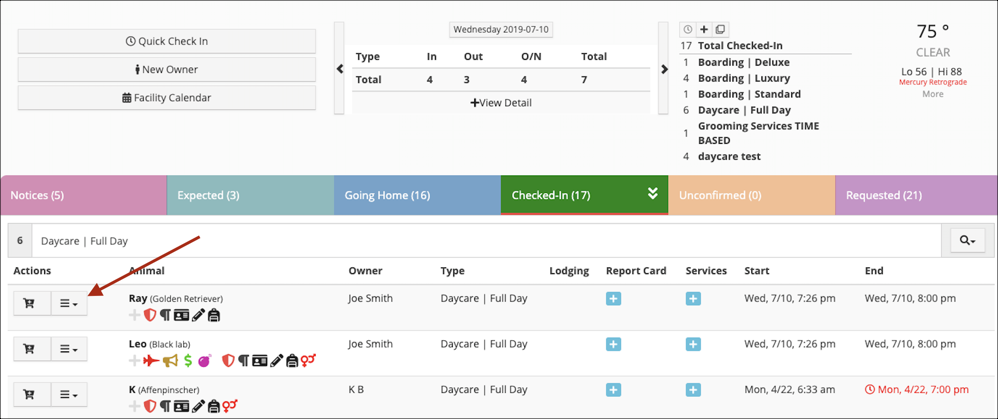
Task: Switch to the Expected (3) tab
Action: click(x=250, y=195)
